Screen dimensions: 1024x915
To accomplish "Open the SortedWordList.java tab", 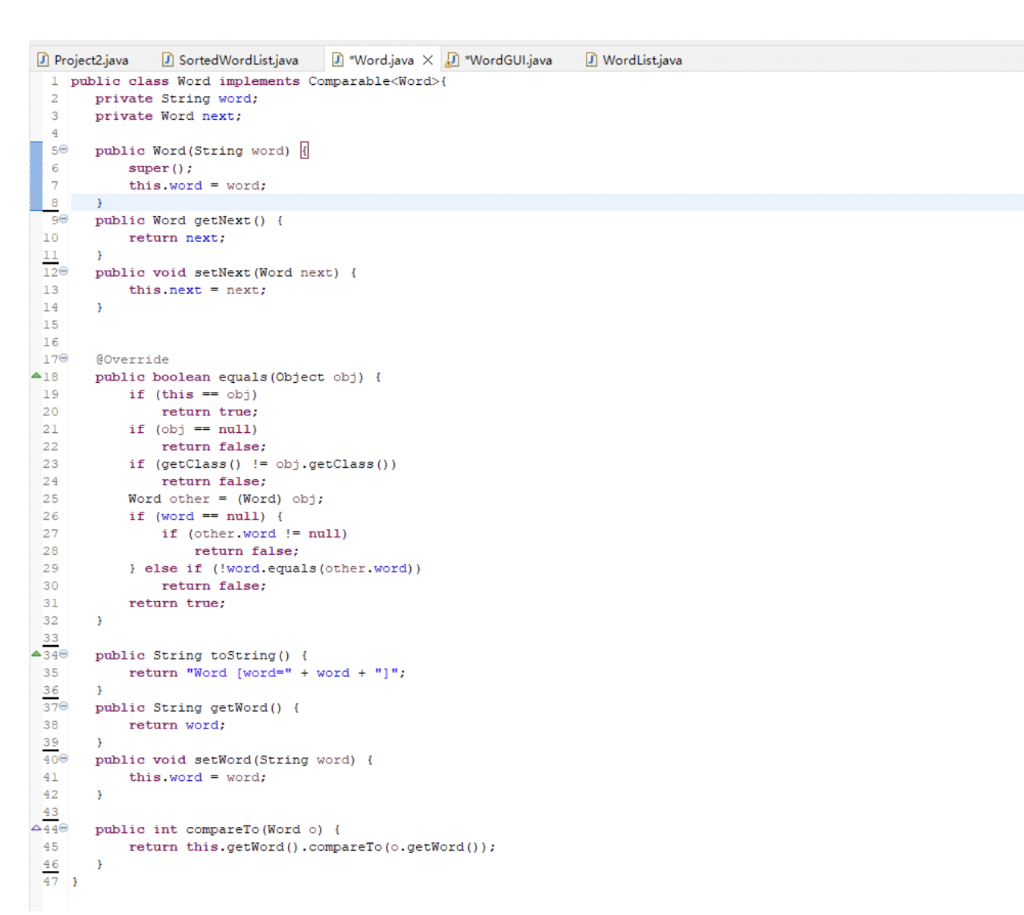I will click(231, 60).
